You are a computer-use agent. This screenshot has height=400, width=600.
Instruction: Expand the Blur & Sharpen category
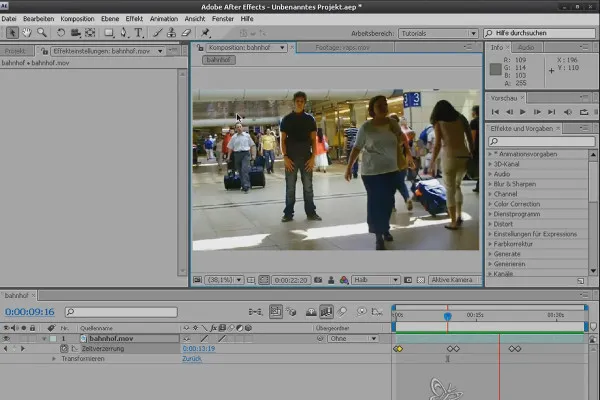coord(490,184)
